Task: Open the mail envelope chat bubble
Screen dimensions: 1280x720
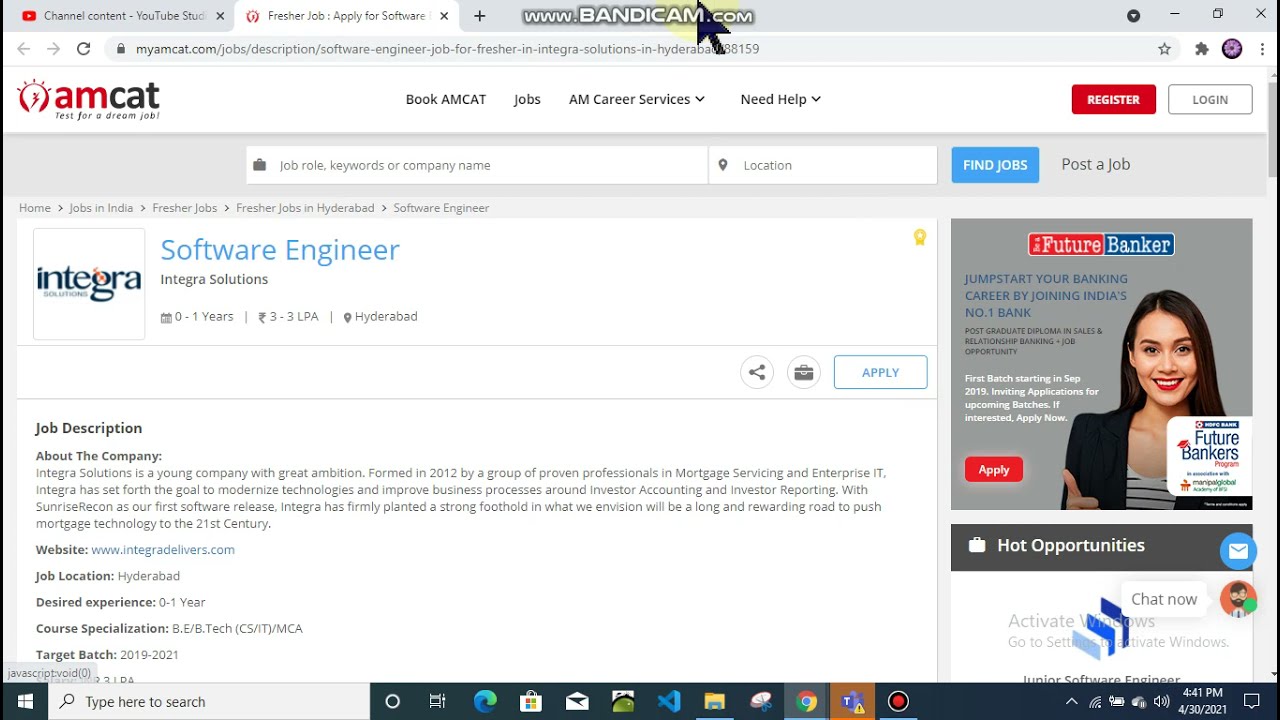Action: (x=1238, y=551)
